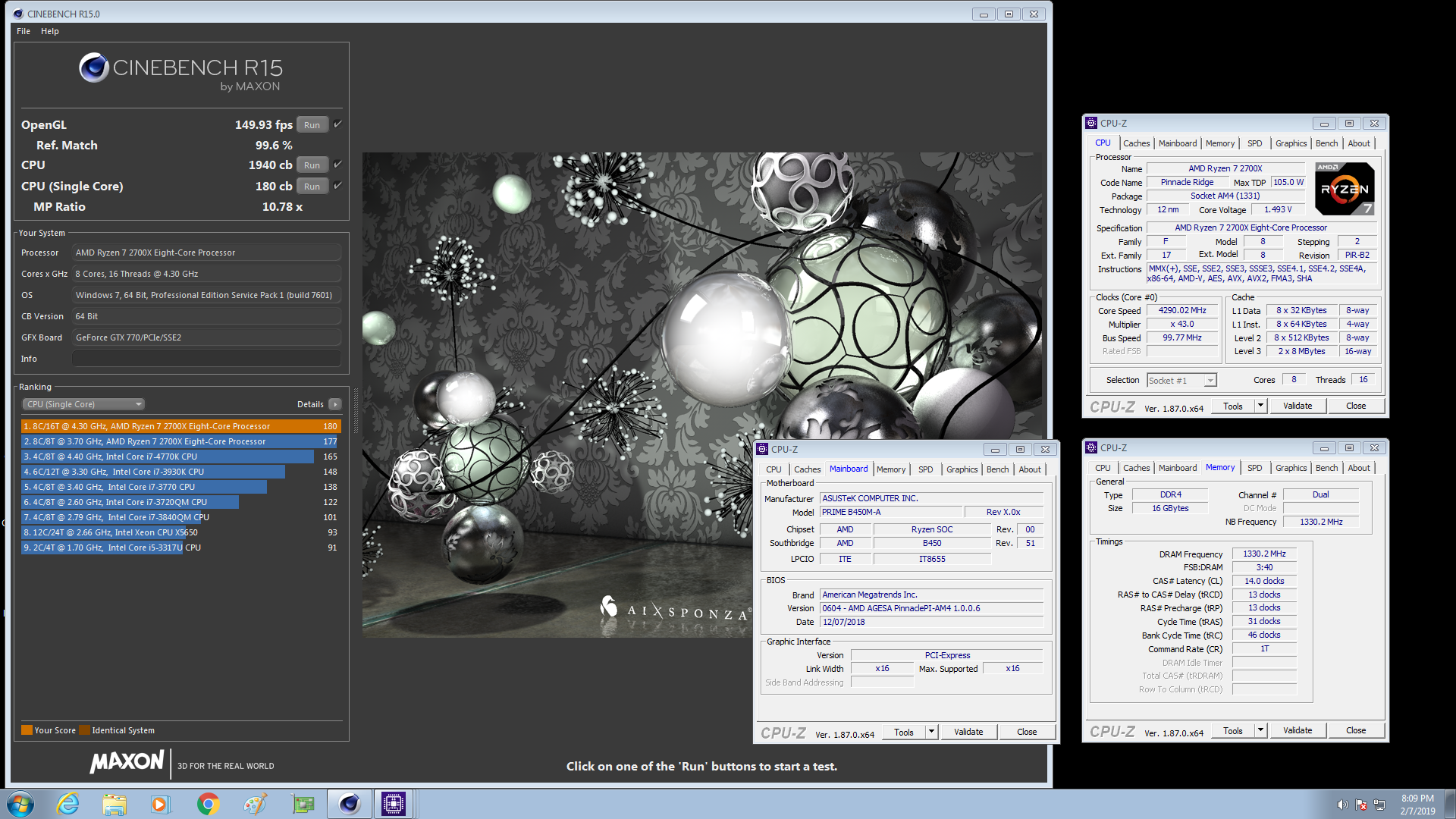Open Windows Media Player from taskbar

click(x=160, y=804)
